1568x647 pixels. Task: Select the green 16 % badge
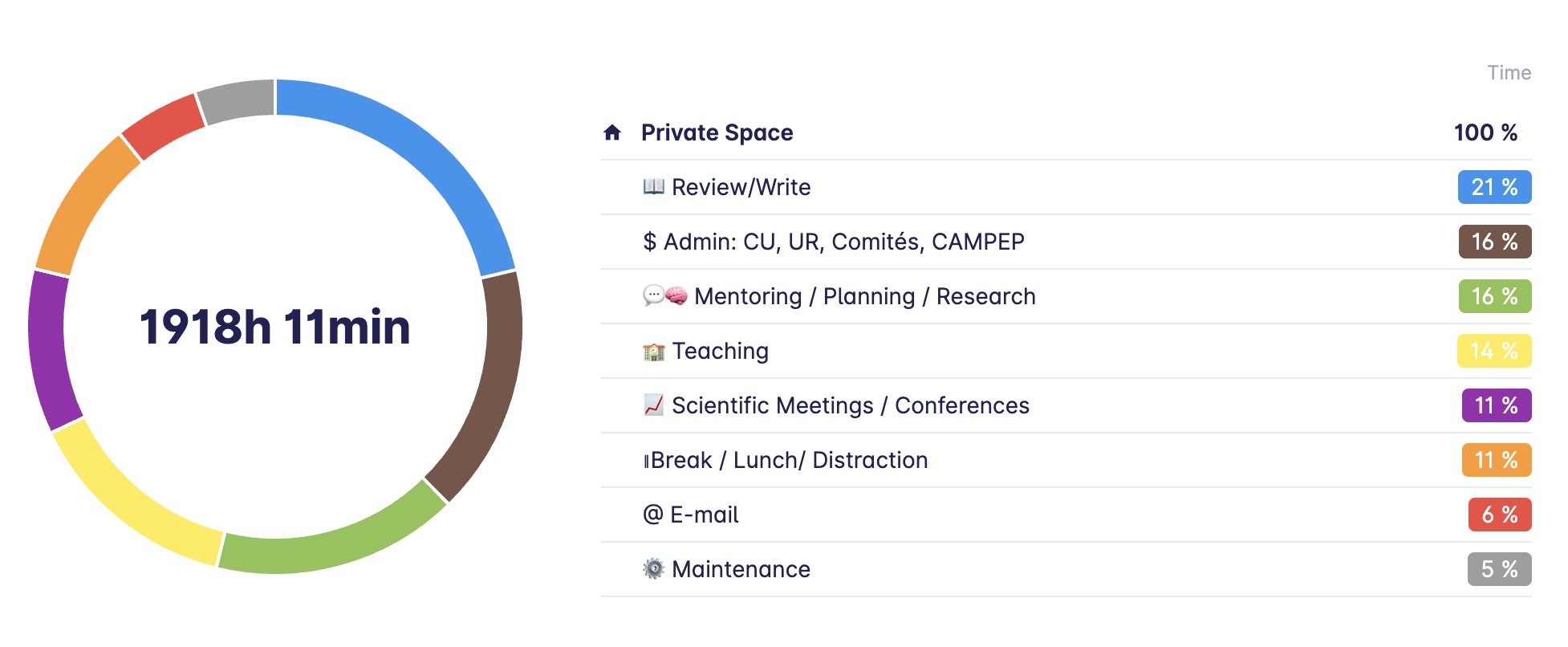(x=1493, y=296)
